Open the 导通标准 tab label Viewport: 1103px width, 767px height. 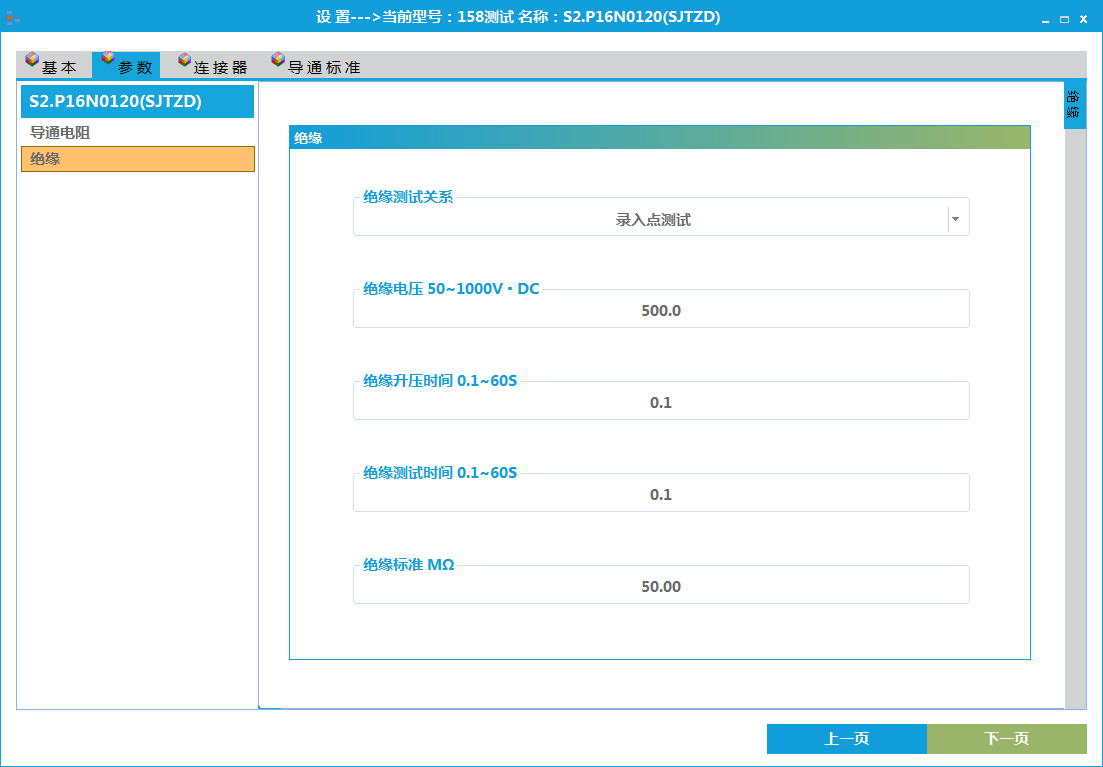324,68
